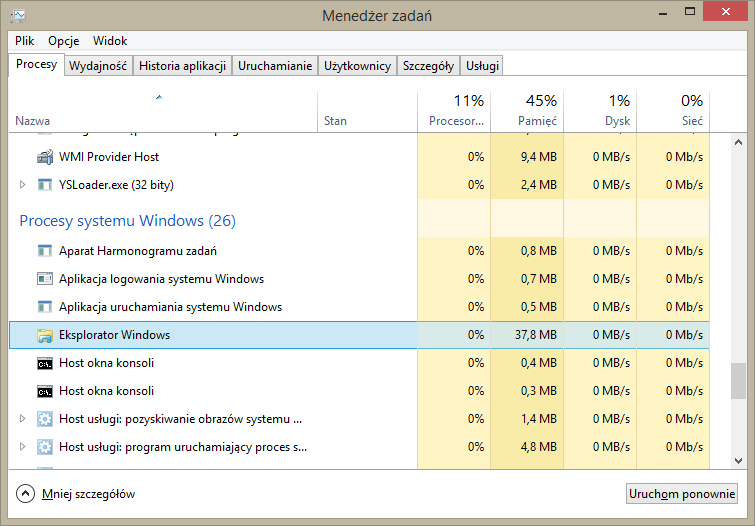Switch to the Użytkownicy tab

357,66
